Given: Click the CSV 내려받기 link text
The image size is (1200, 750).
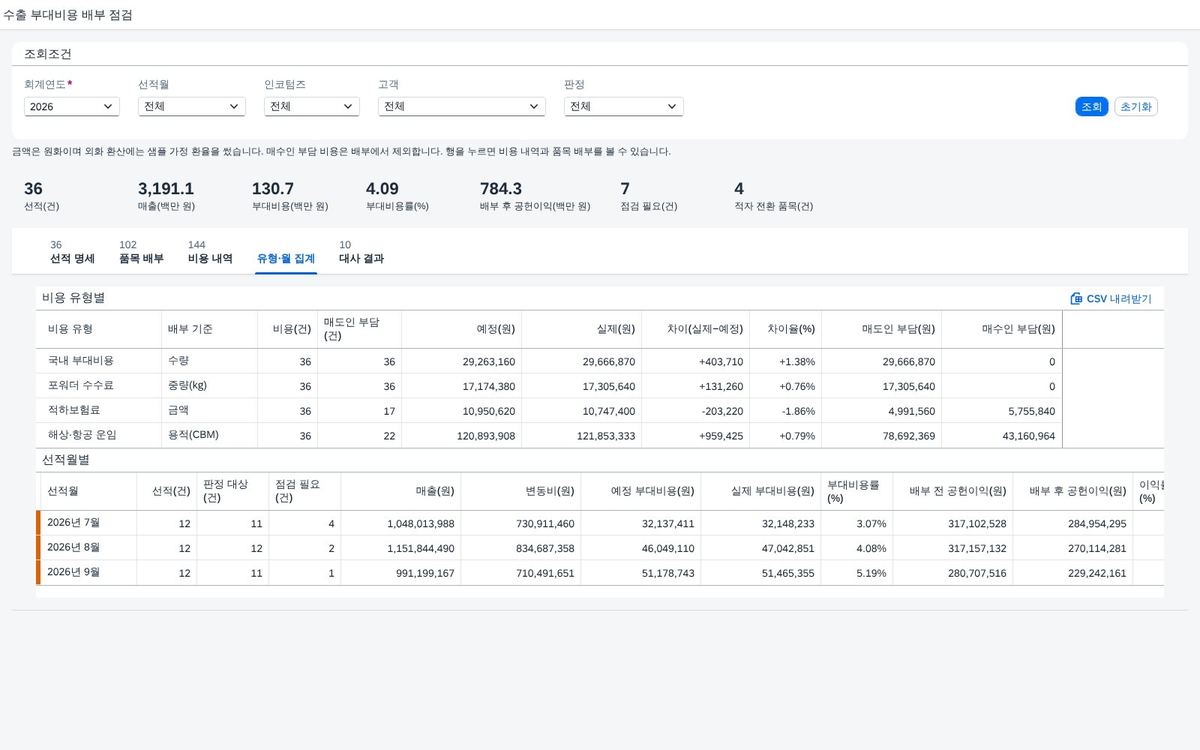Looking at the screenshot, I should pyautogui.click(x=1119, y=299).
